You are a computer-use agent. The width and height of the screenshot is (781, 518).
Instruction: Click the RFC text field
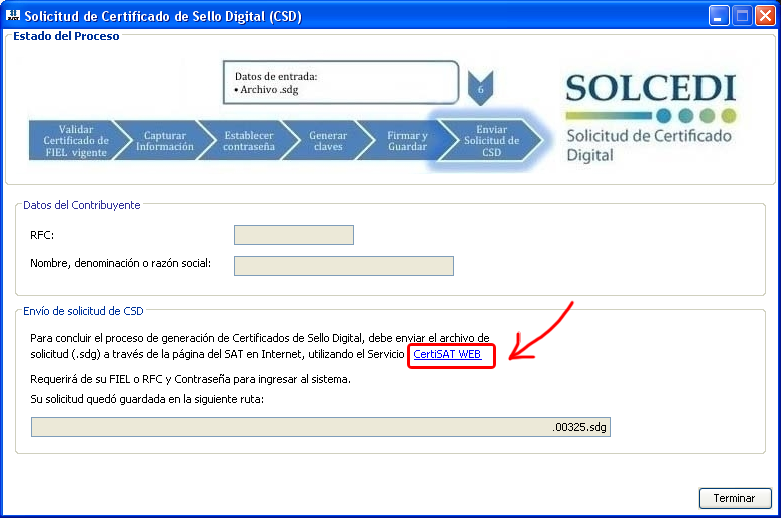293,235
